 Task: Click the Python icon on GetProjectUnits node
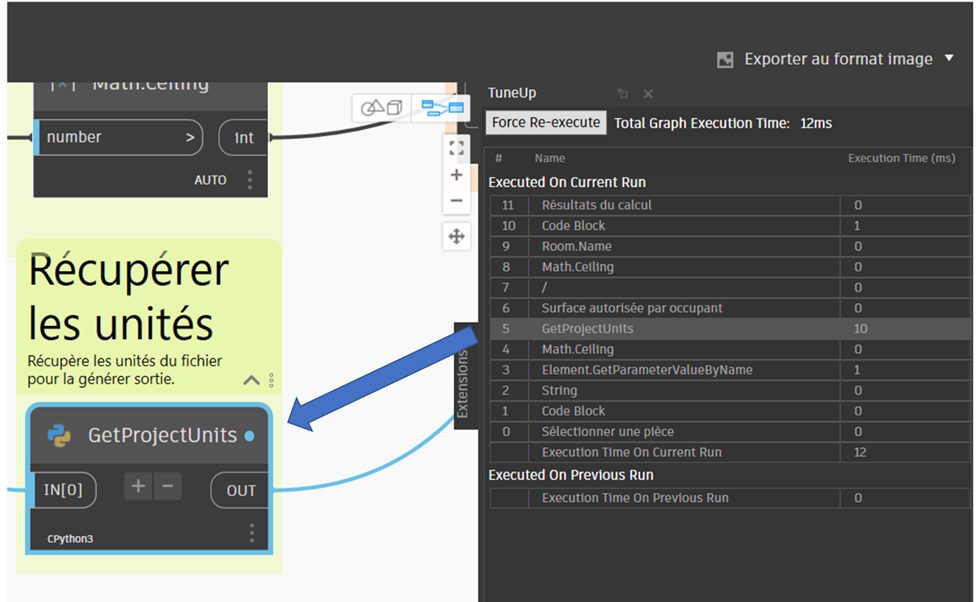(x=59, y=435)
